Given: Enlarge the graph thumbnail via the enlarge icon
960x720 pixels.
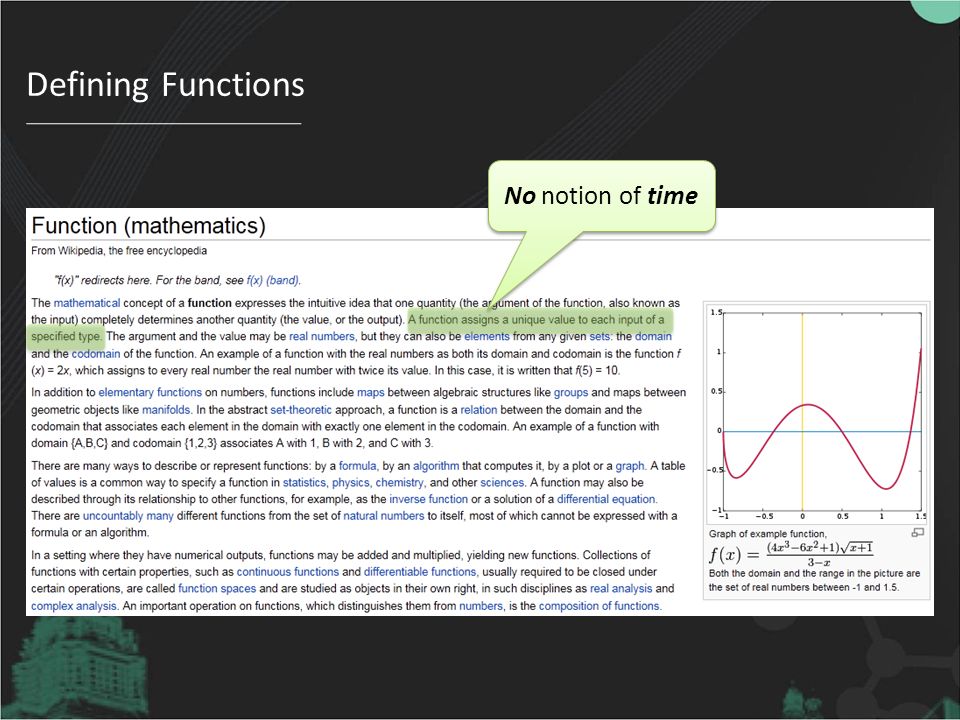Looking at the screenshot, I should (x=917, y=533).
